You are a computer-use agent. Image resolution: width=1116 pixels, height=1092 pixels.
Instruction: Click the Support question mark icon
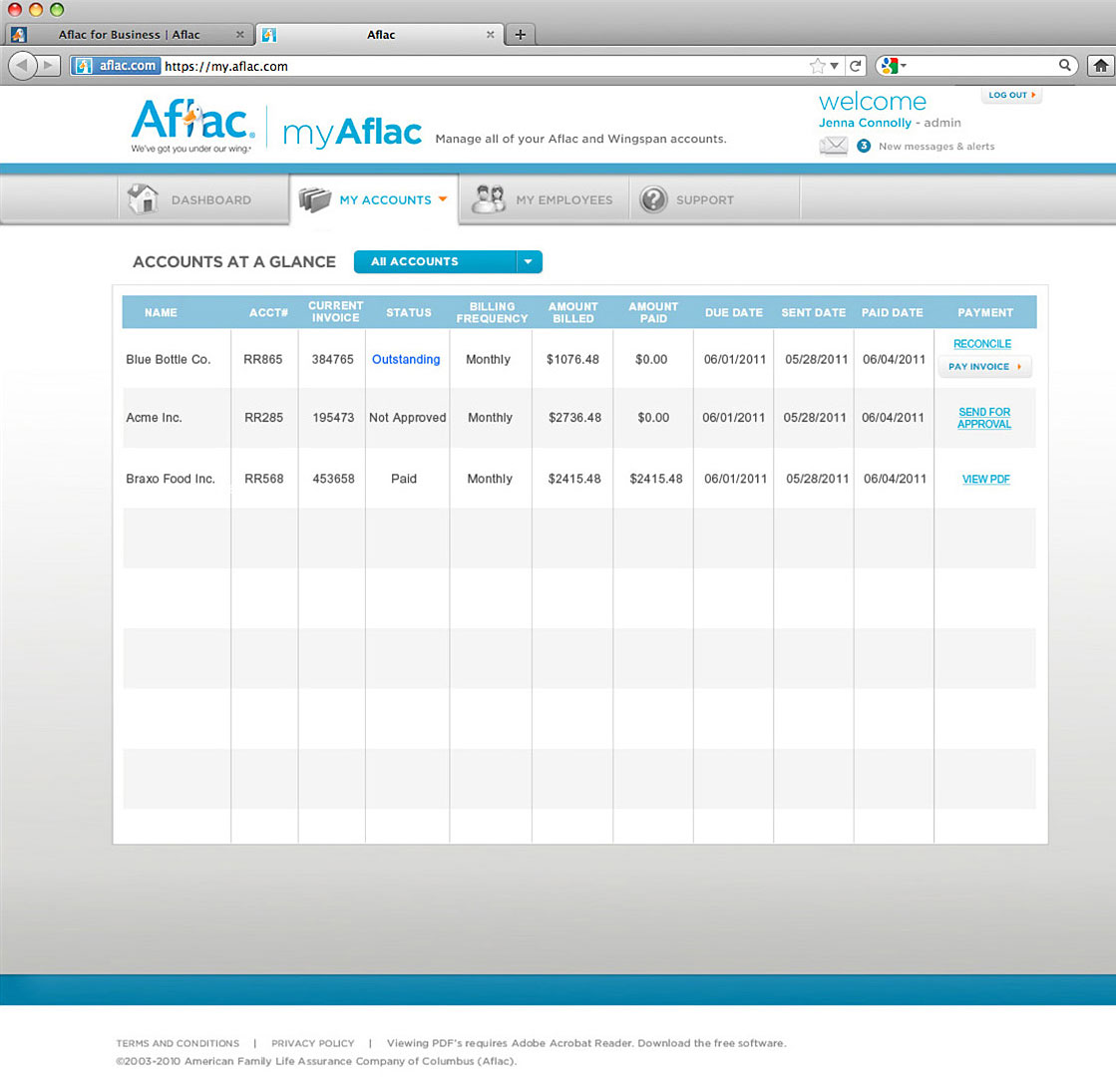[x=653, y=200]
